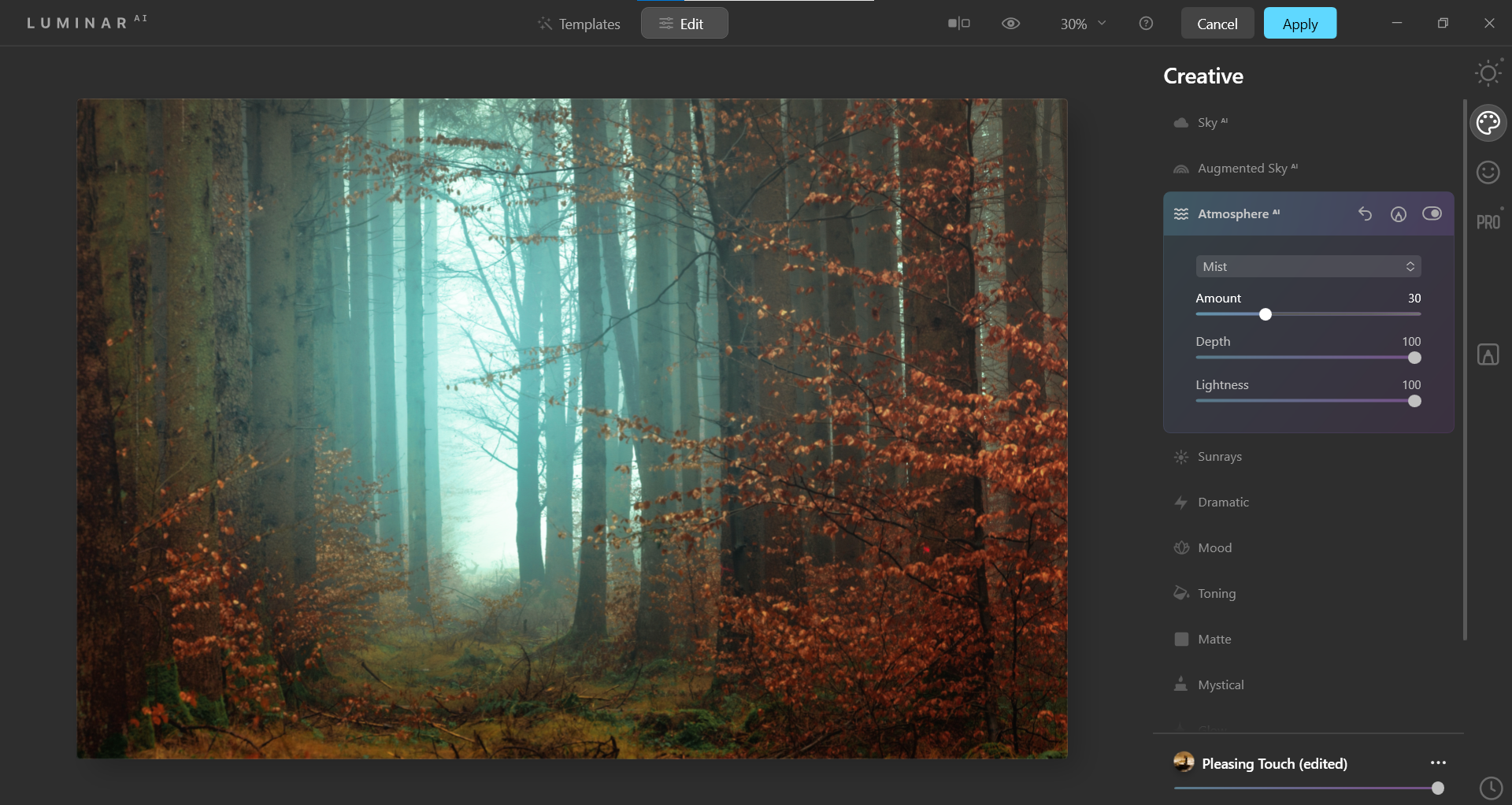
Task: Click the Mystical tool icon
Action: pos(1181,684)
